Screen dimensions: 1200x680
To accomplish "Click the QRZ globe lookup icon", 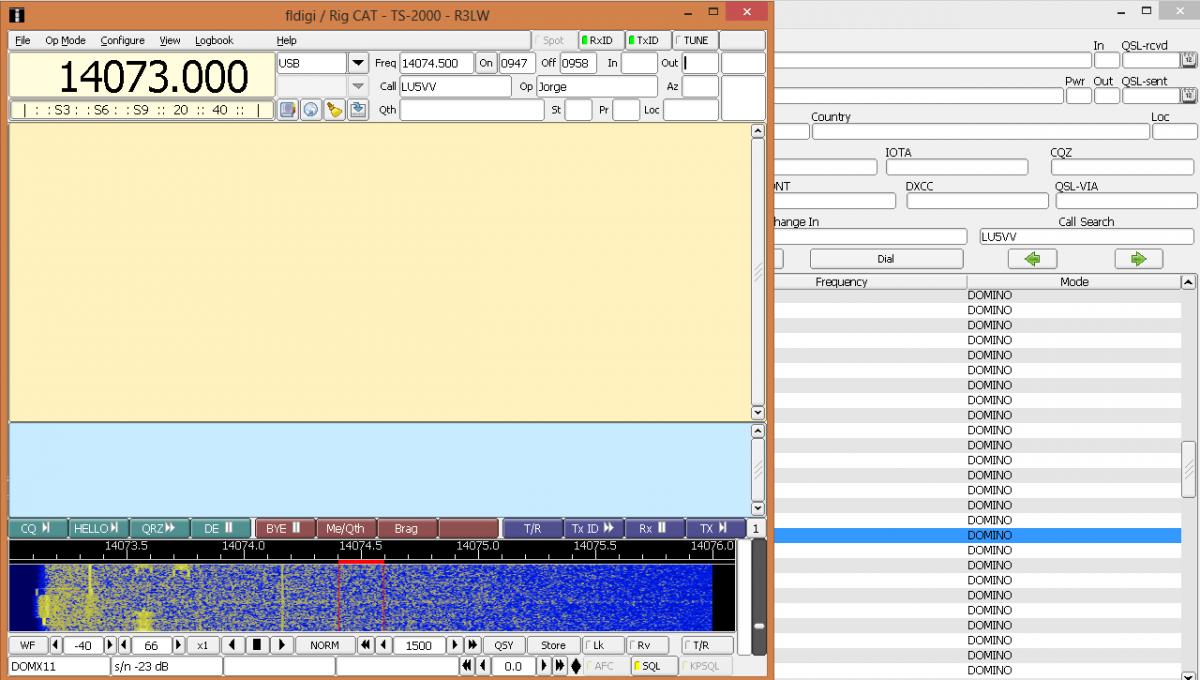I will 311,110.
